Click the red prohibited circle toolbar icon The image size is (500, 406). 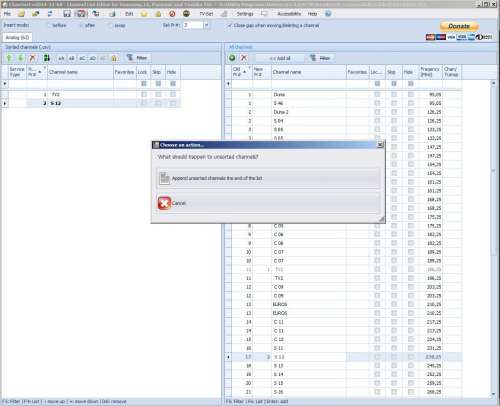[x=172, y=14]
